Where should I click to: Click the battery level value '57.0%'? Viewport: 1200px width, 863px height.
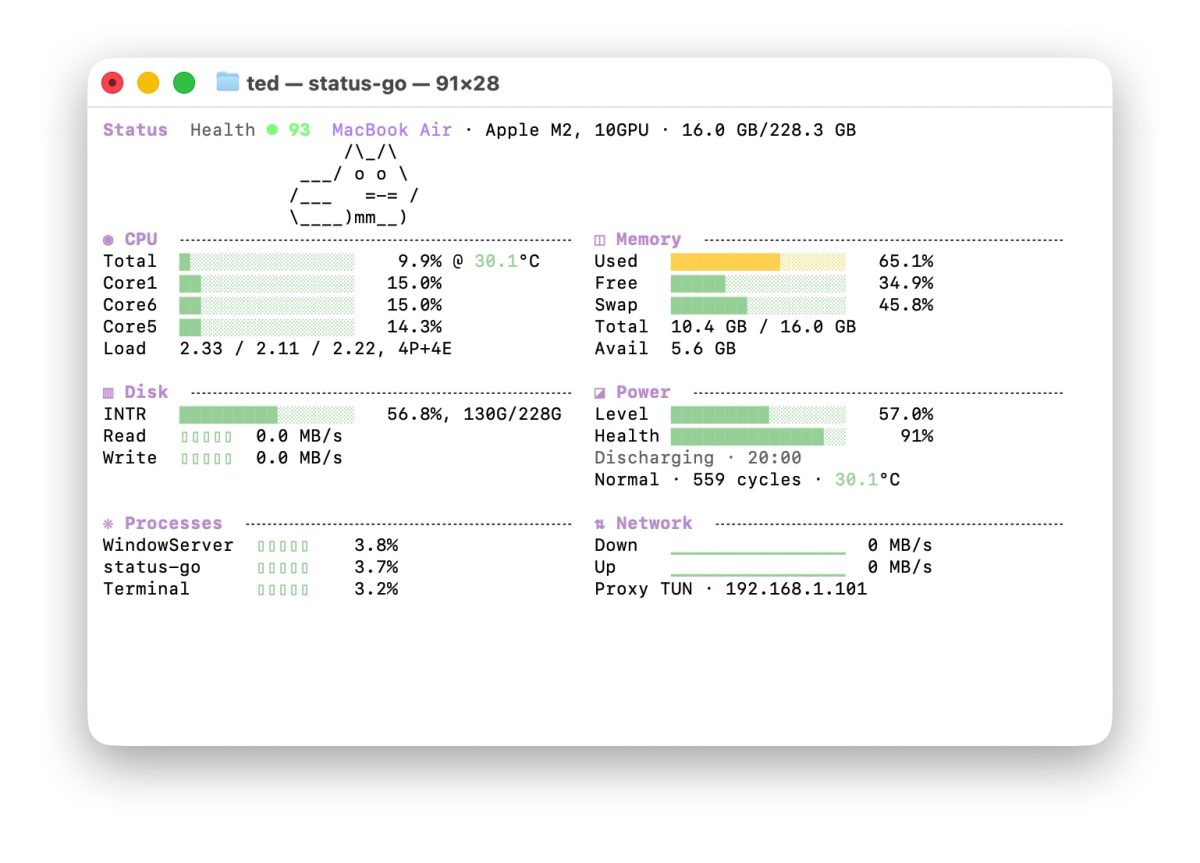pos(906,414)
